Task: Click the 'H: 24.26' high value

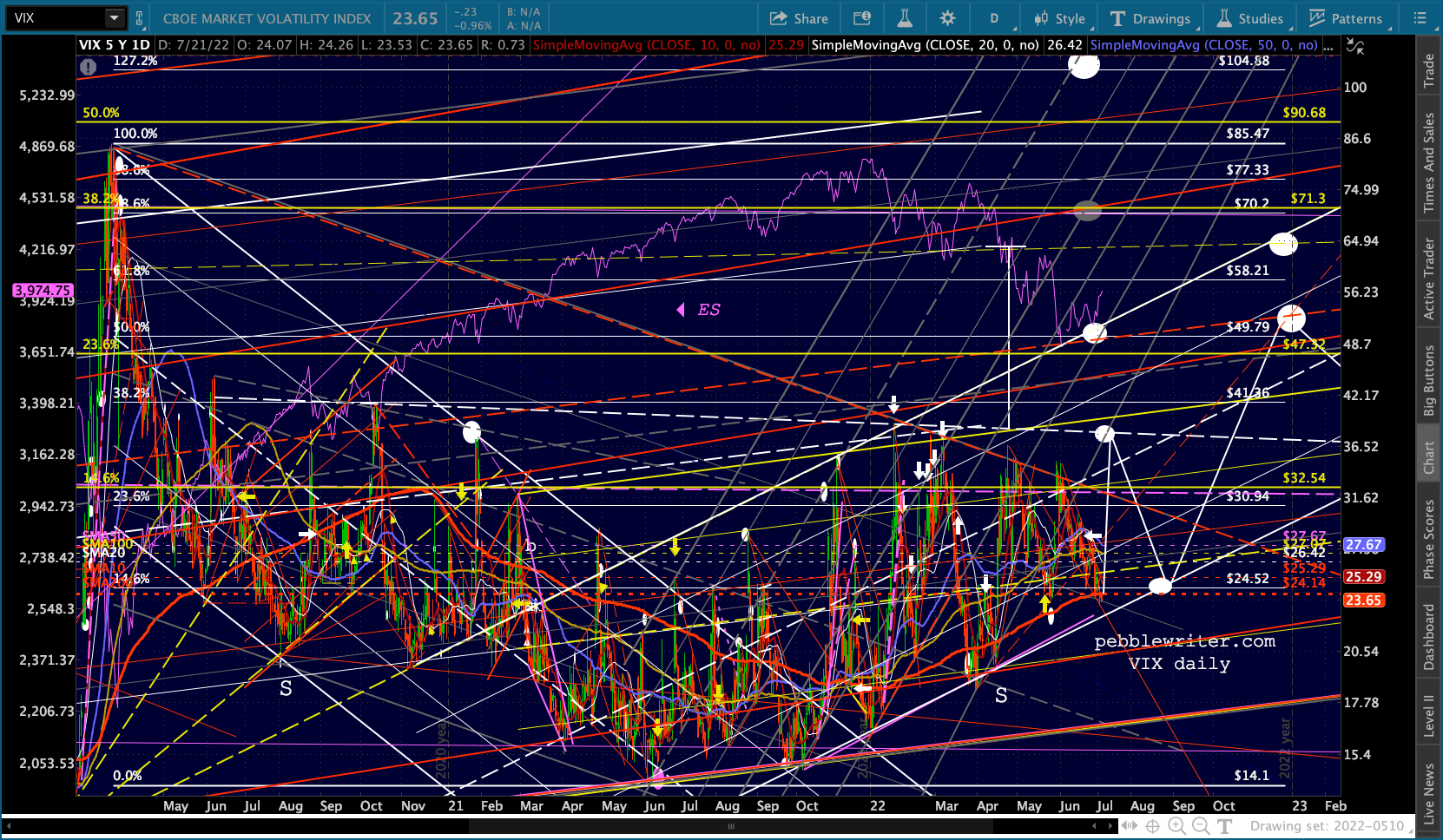Action: click(x=326, y=45)
